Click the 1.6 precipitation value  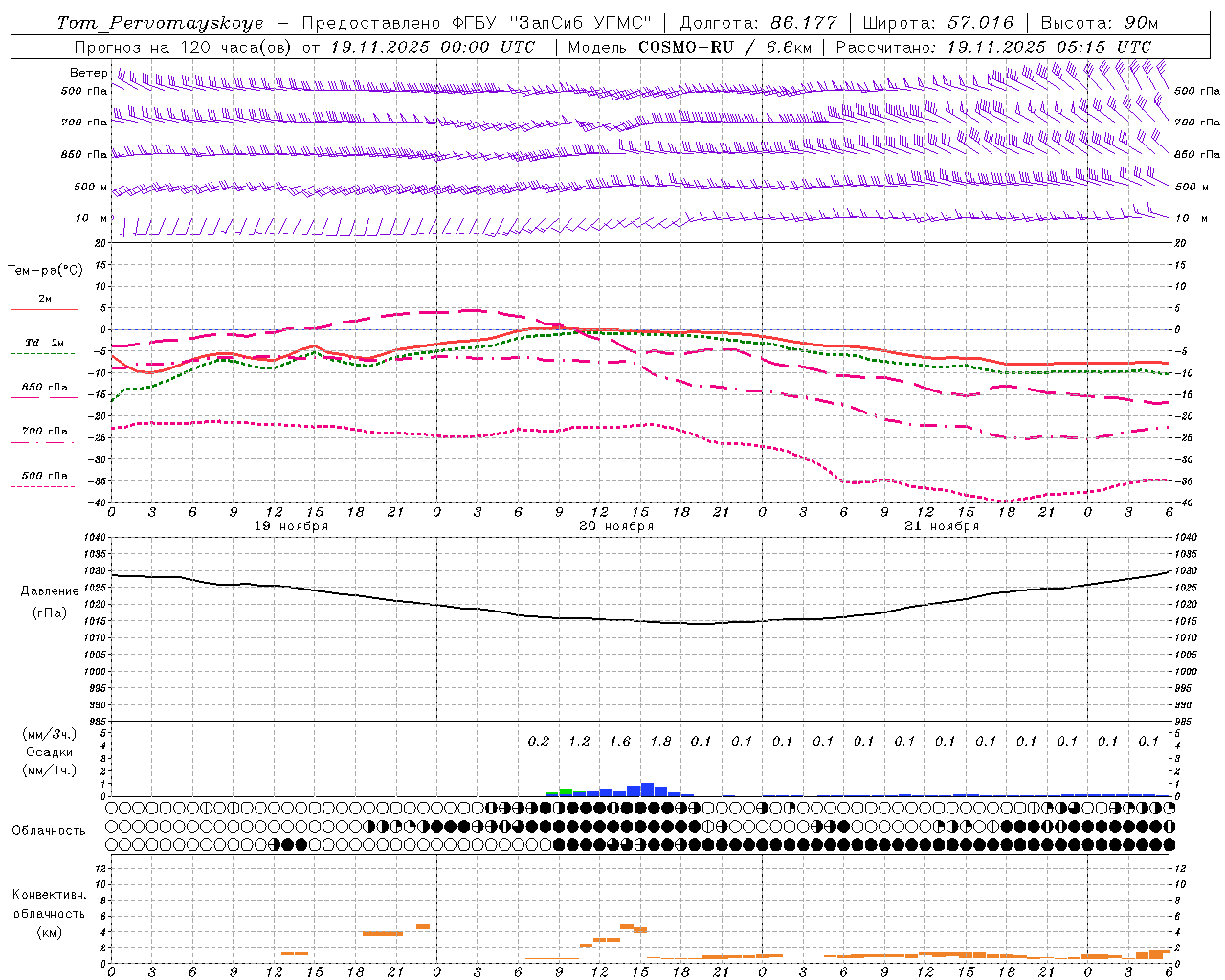pyautogui.click(x=620, y=741)
